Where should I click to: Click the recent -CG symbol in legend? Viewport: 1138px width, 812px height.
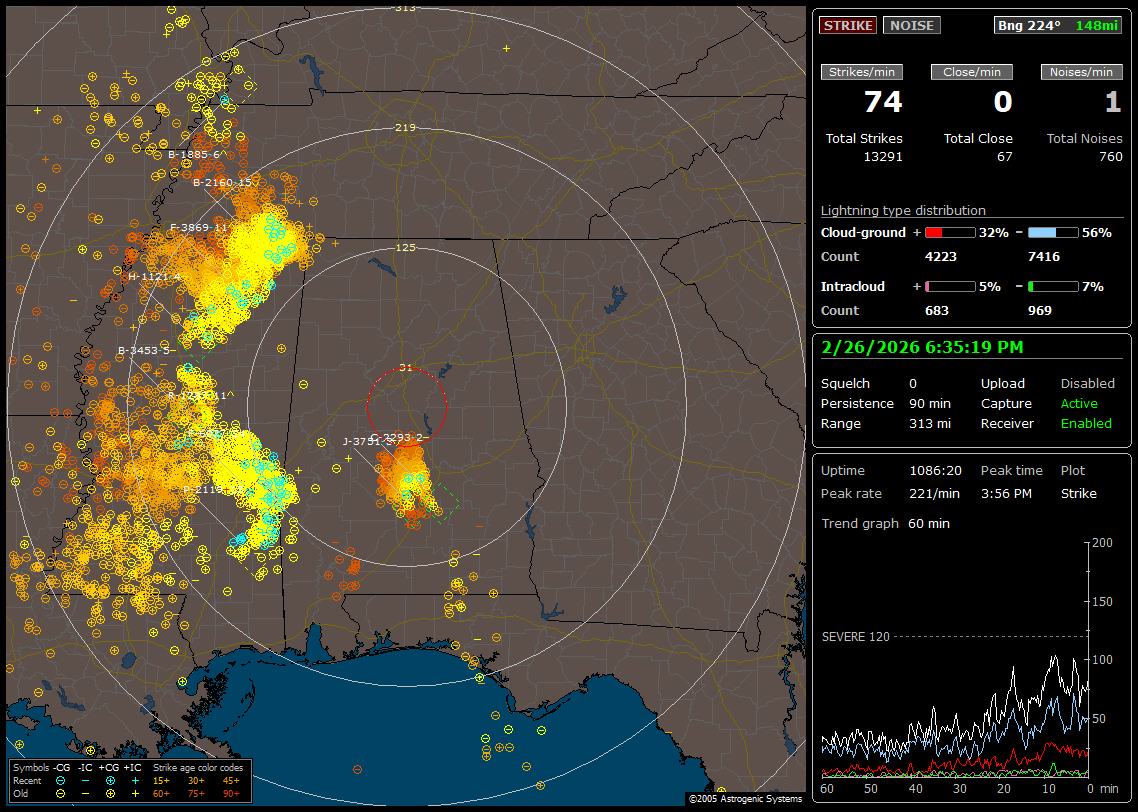[x=60, y=780]
